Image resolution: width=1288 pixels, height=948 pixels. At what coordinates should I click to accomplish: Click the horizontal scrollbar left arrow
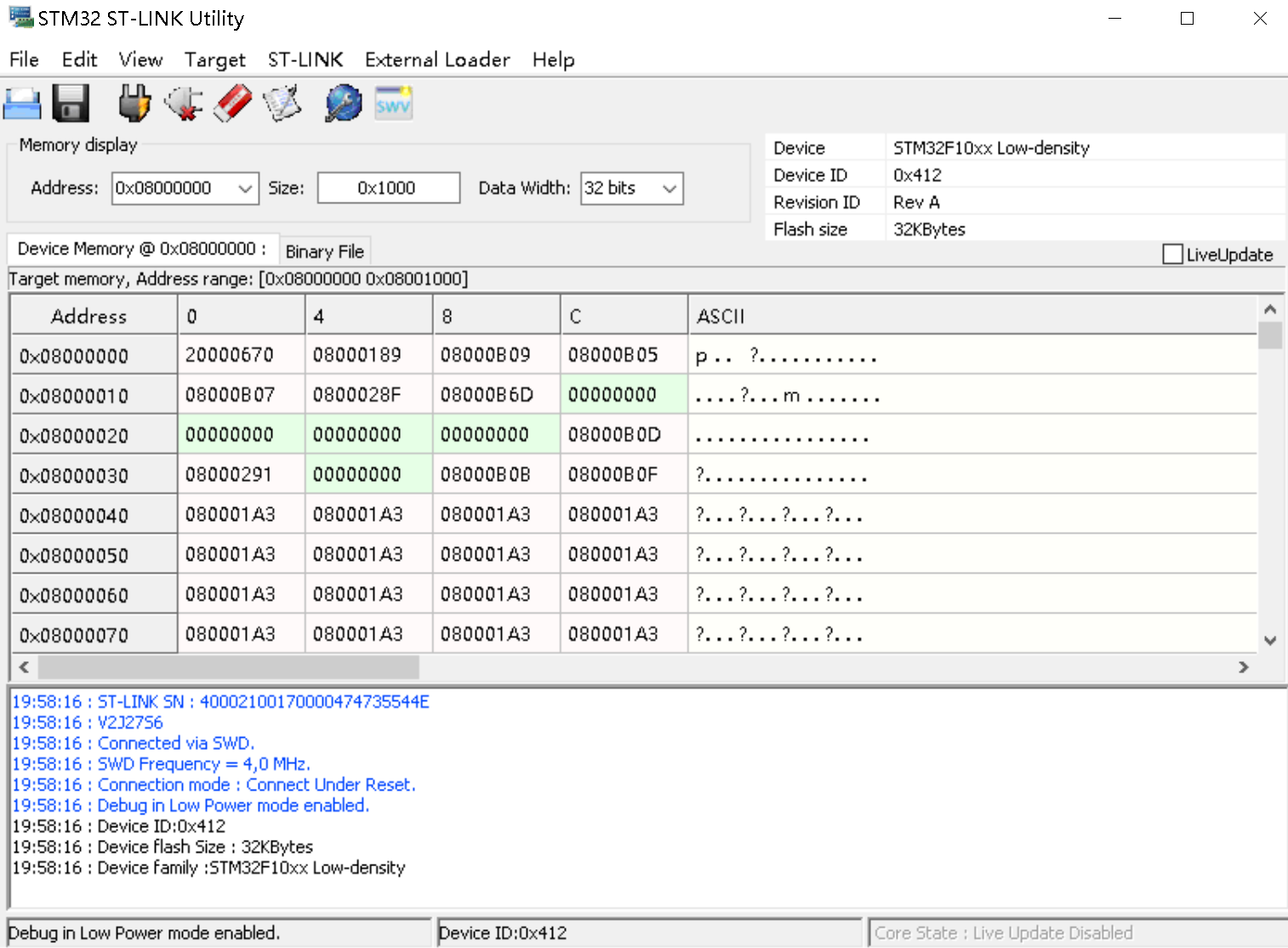point(24,666)
